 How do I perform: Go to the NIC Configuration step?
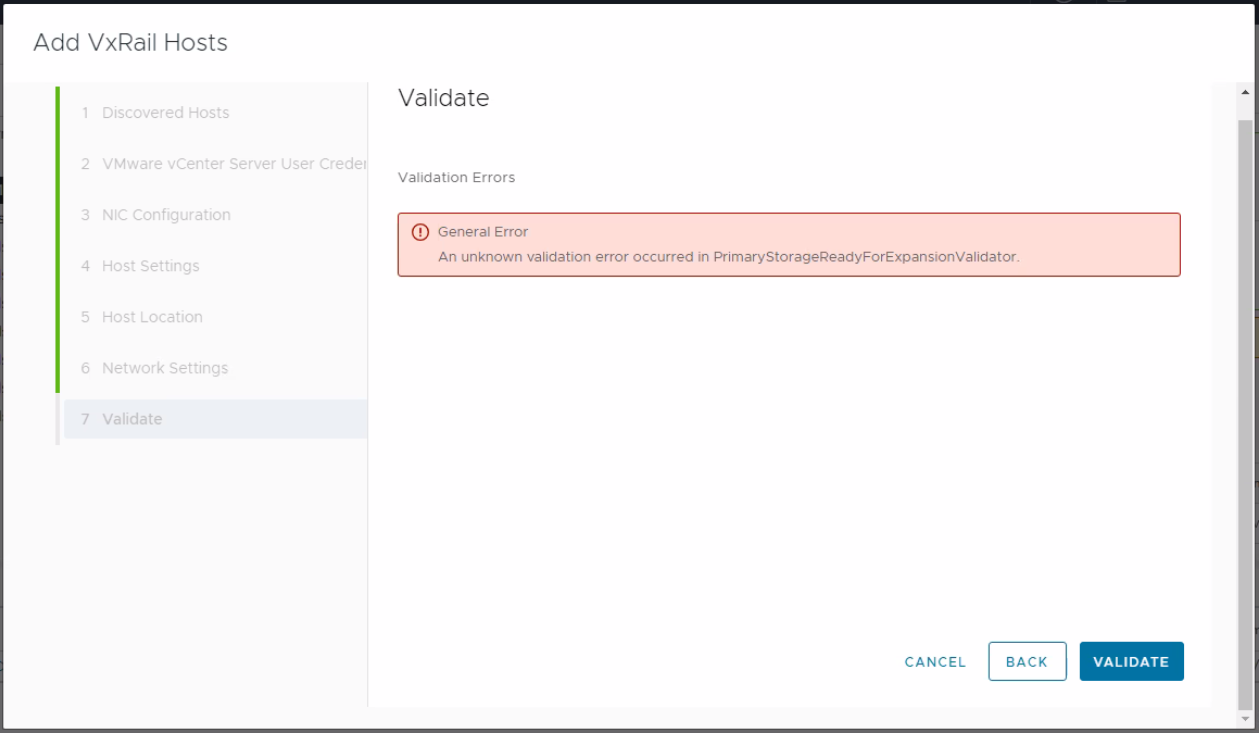click(166, 214)
